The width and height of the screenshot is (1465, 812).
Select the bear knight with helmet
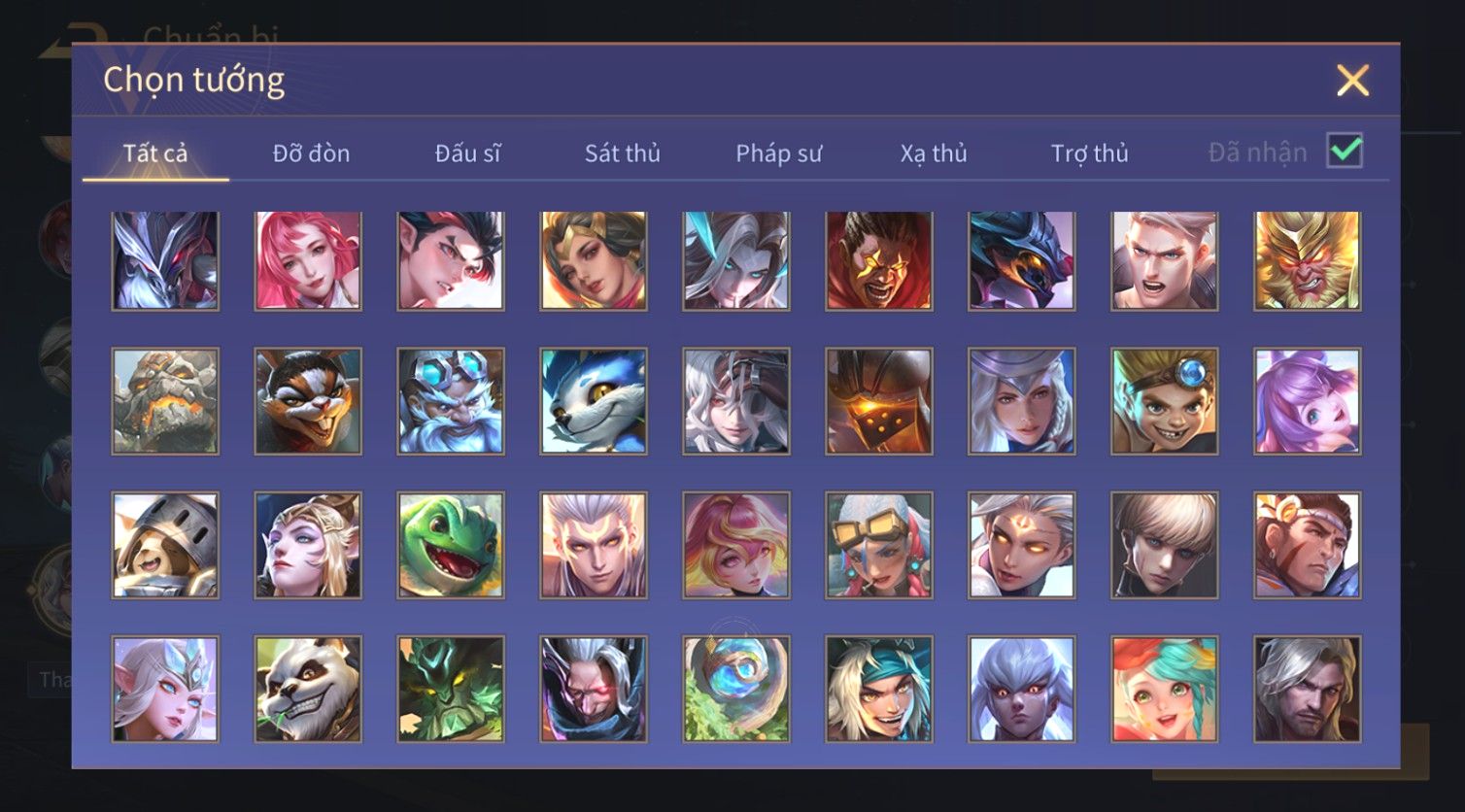tap(165, 545)
